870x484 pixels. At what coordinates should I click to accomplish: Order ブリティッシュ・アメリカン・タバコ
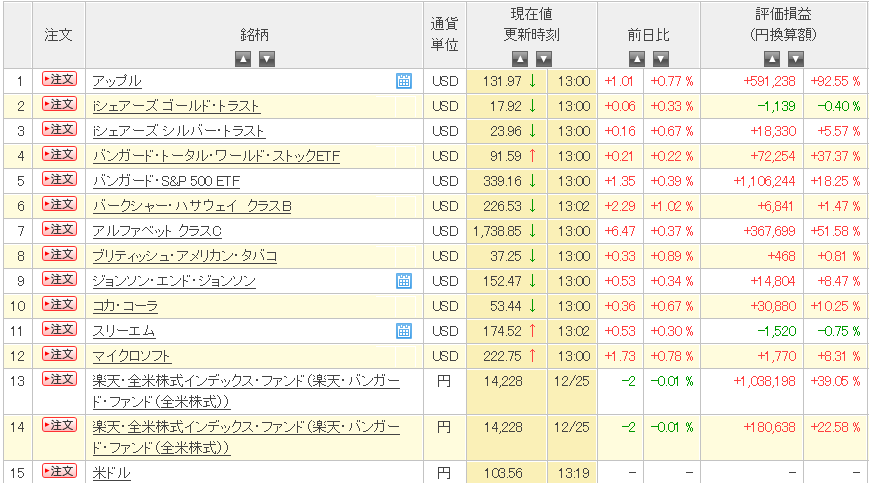(x=59, y=254)
